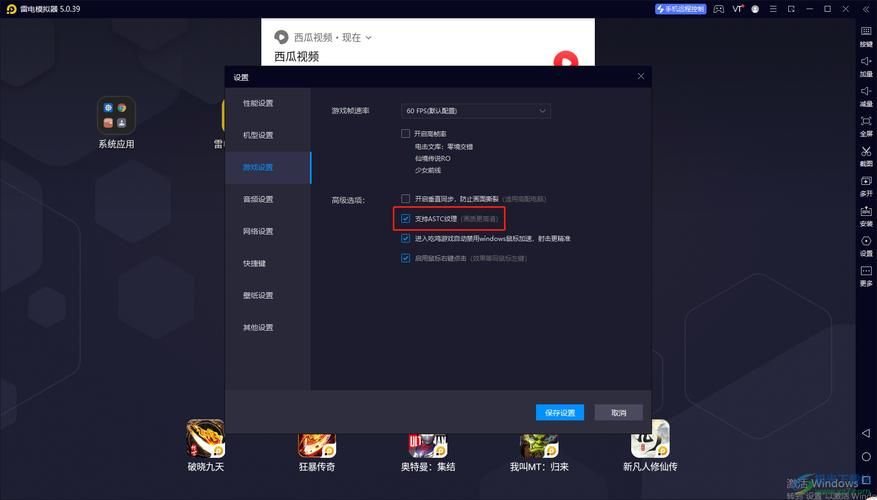
Task: Select the 游戏设置 tab
Action: tap(268, 167)
